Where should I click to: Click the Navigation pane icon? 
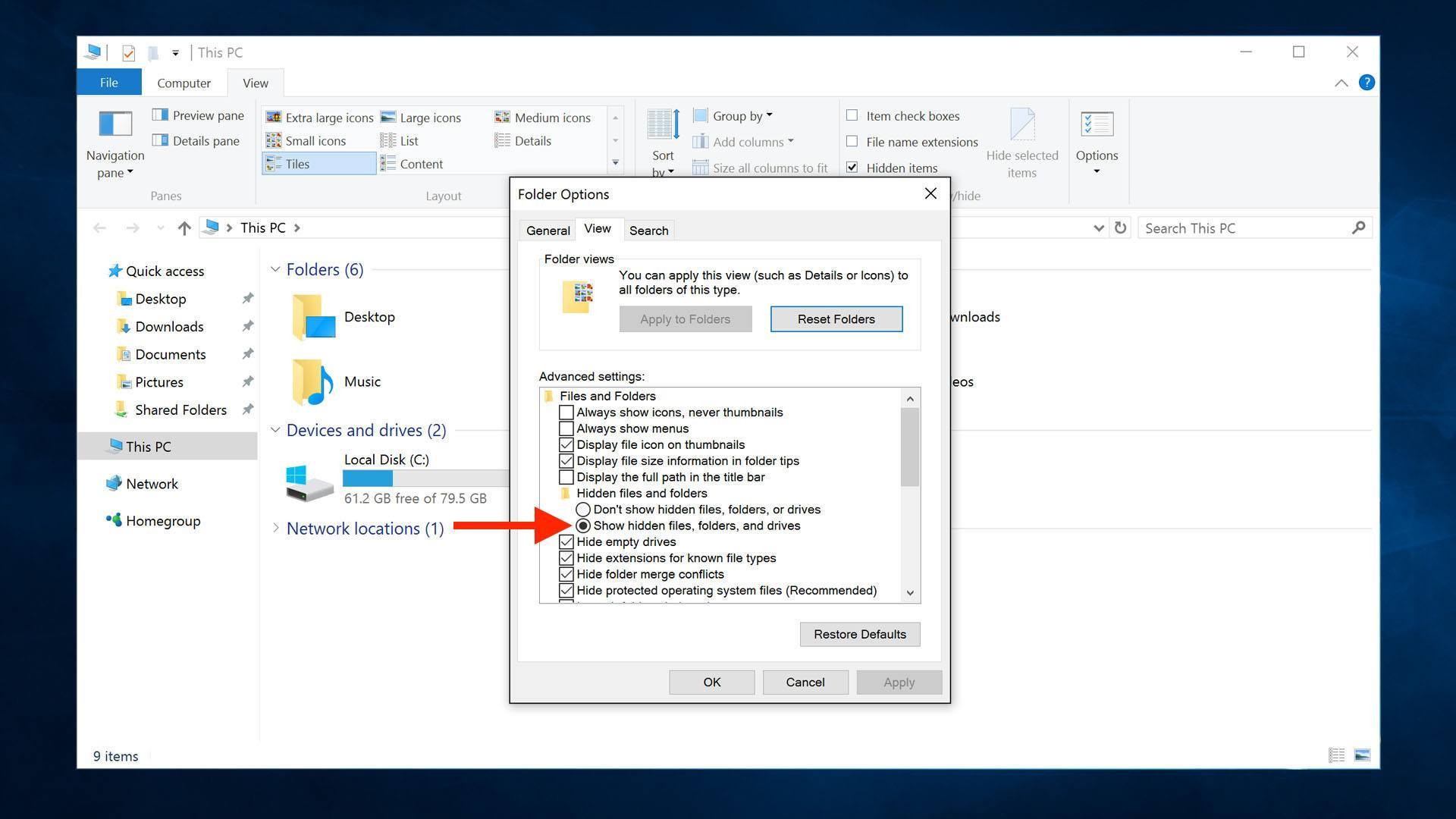tap(115, 124)
